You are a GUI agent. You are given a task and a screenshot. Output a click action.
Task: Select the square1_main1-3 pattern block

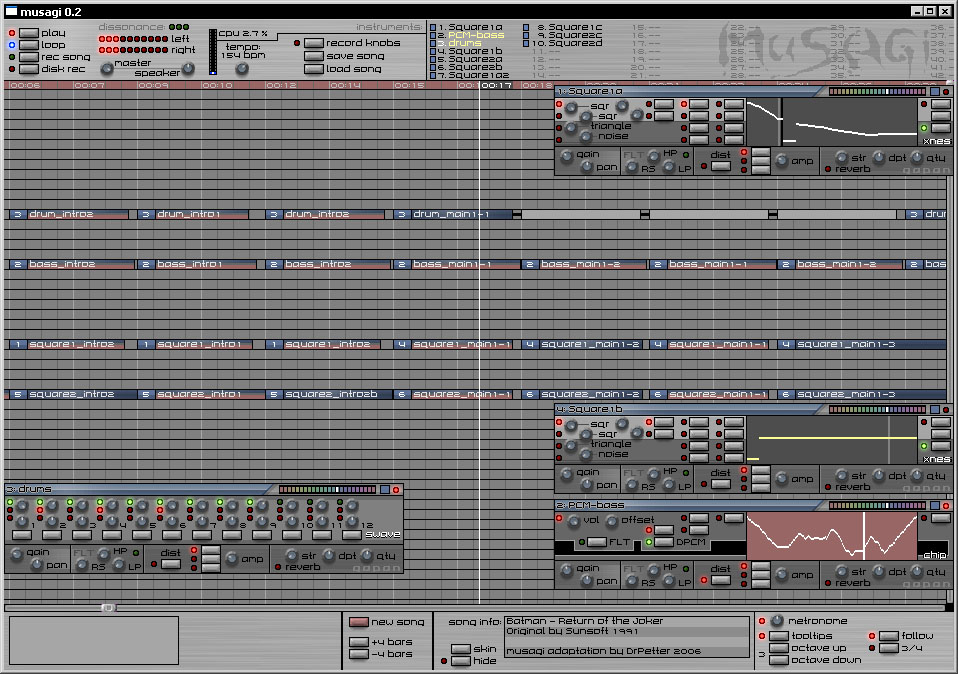pyautogui.click(x=861, y=344)
